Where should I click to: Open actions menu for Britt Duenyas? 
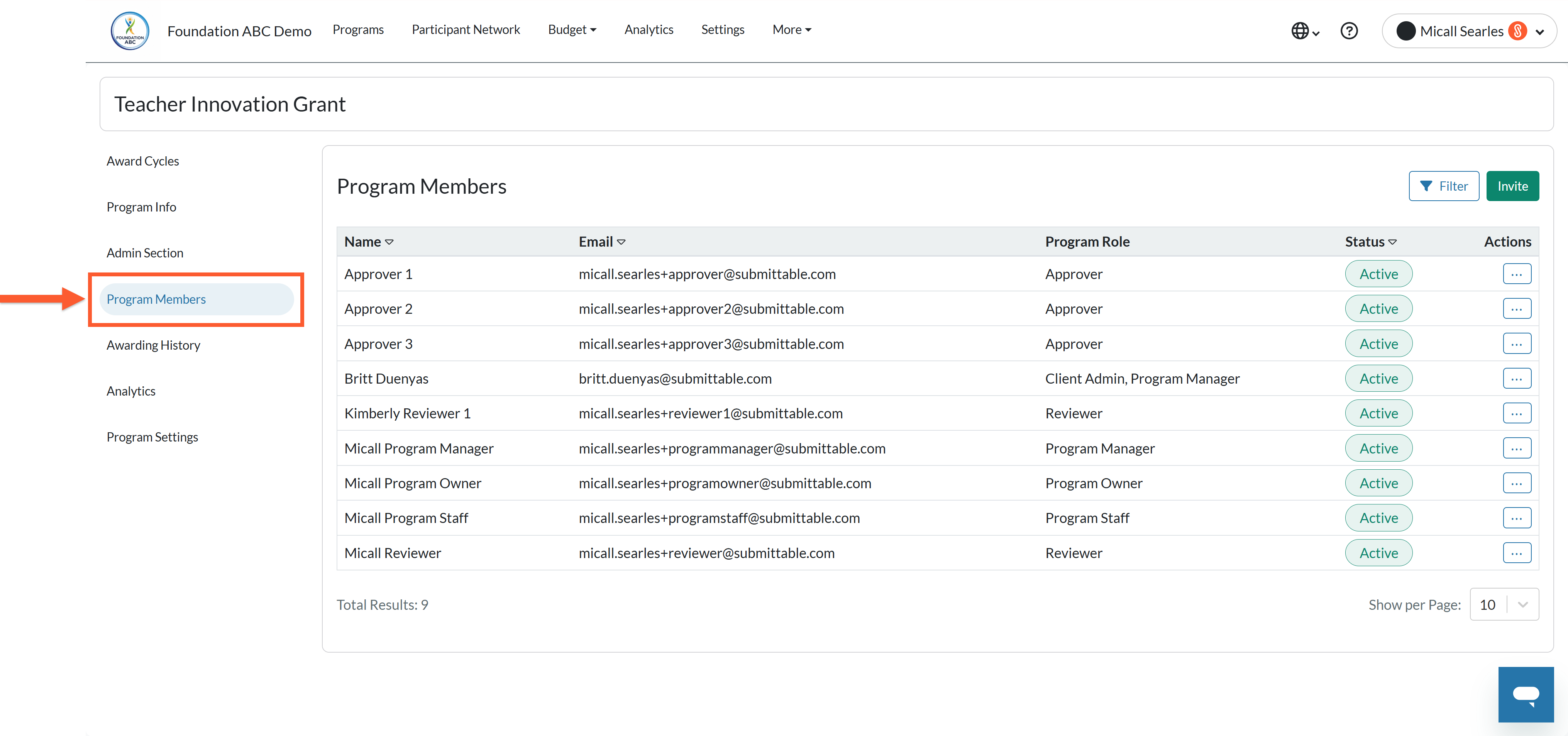pos(1516,379)
